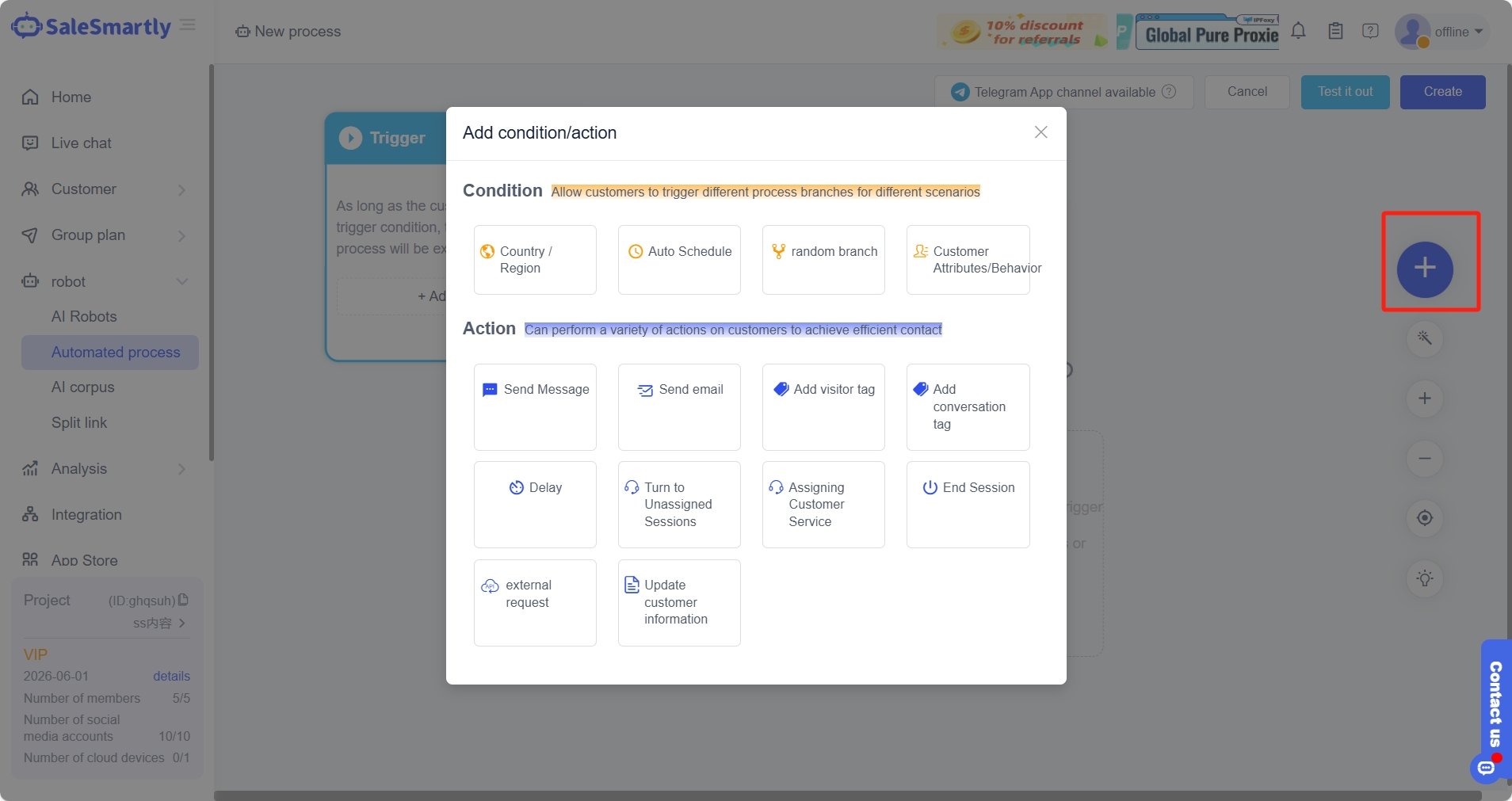Select the Send Message action
This screenshot has height=801, width=1512.
534,406
